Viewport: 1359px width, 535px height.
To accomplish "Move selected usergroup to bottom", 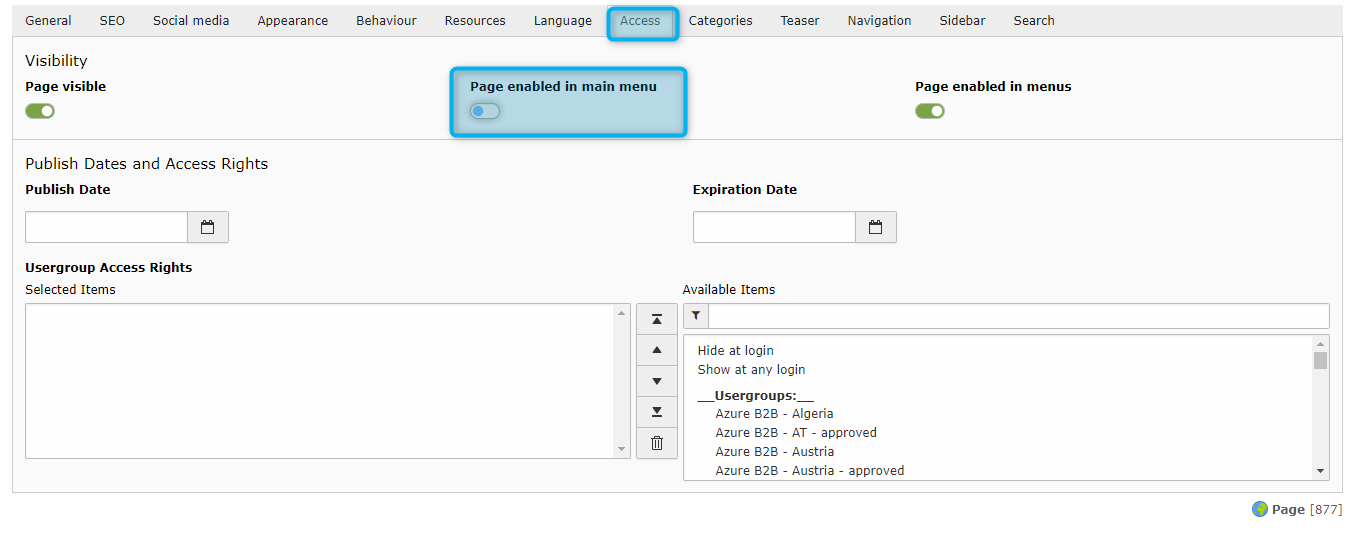I will [657, 412].
